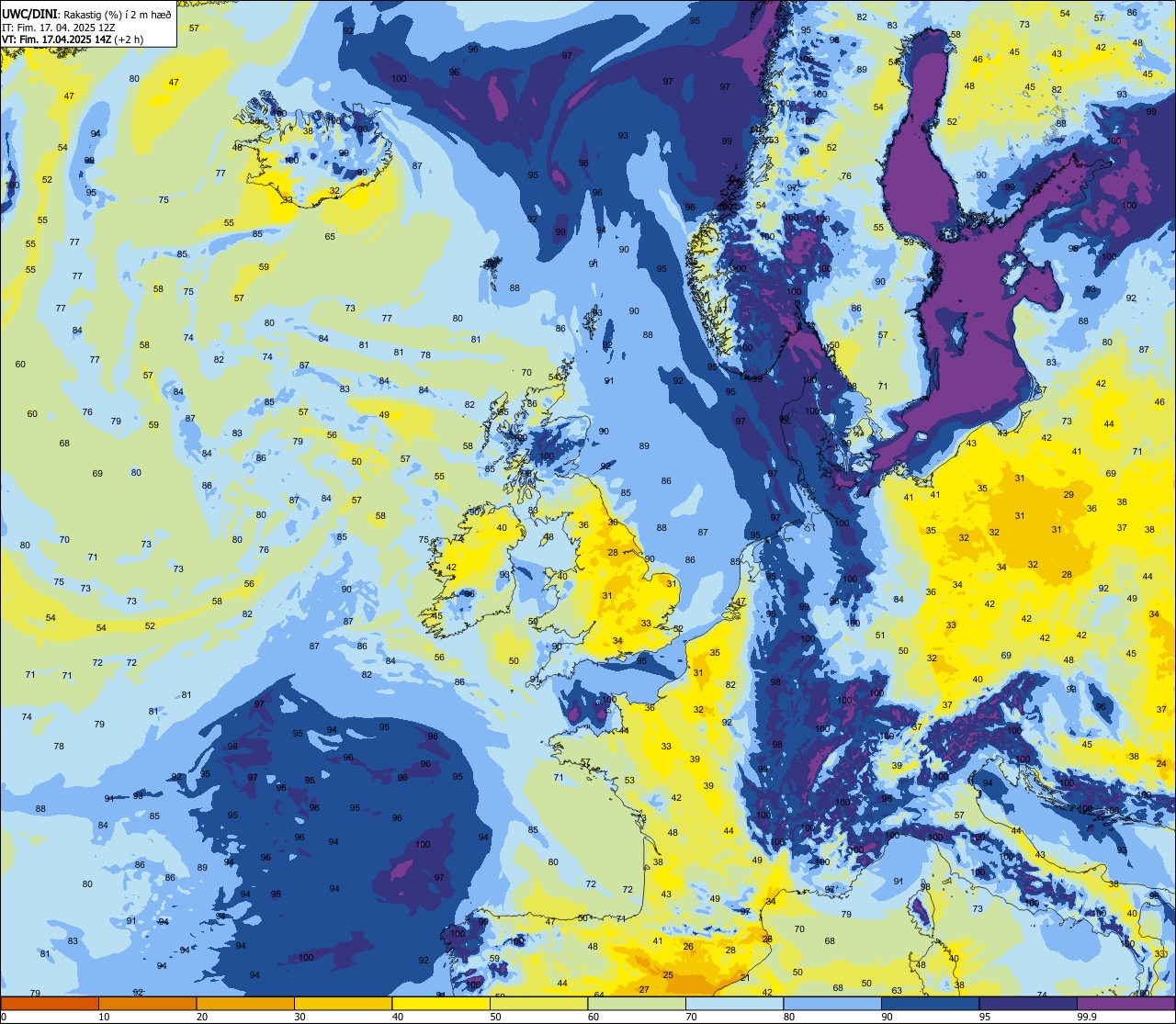The image size is (1176, 1024).
Task: Click the "30" tick label under the legend
Action: coord(300,1017)
